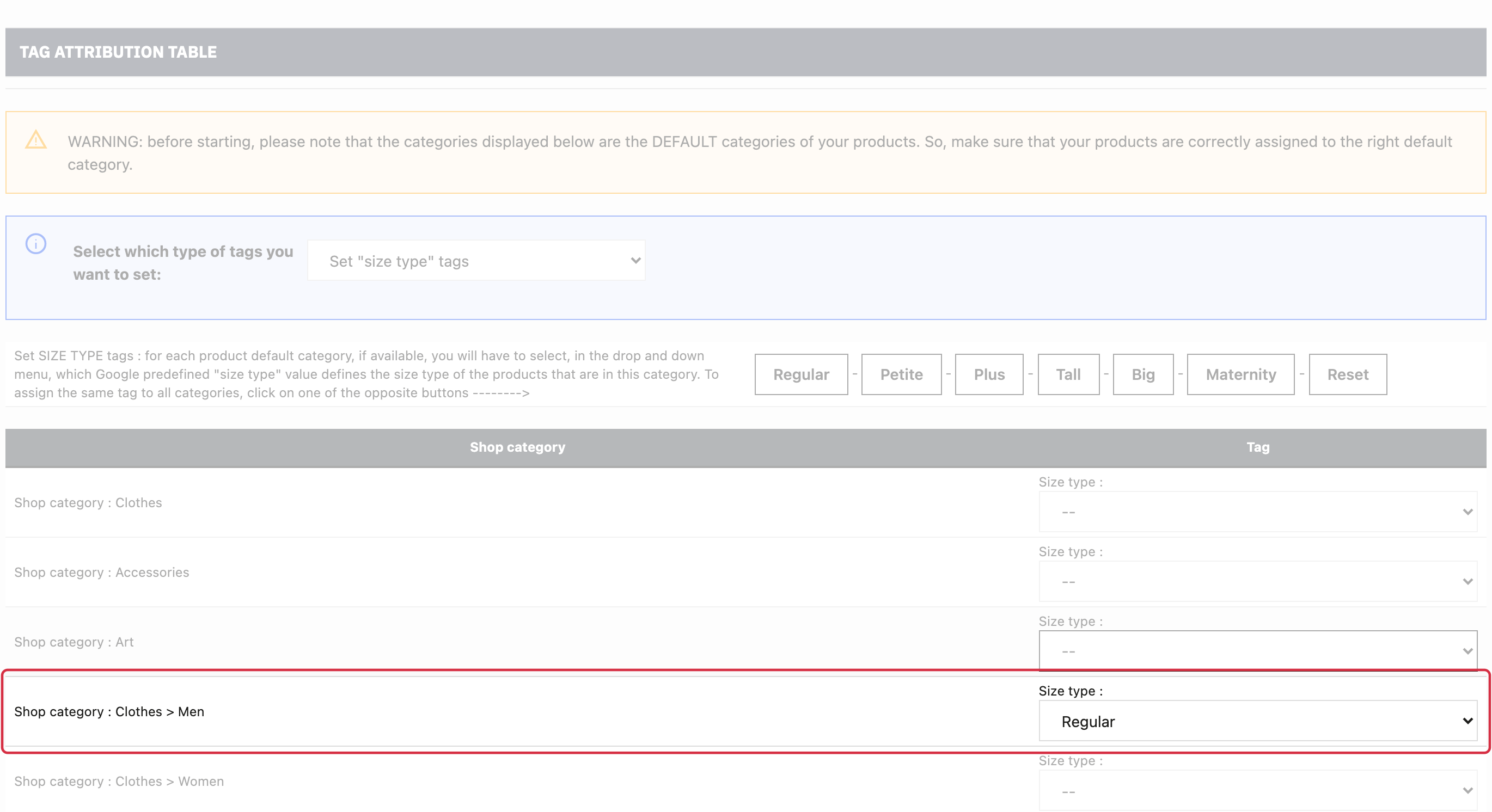This screenshot has height=812, width=1492.
Task: Assign Maternity tag to all categories
Action: (x=1240, y=374)
